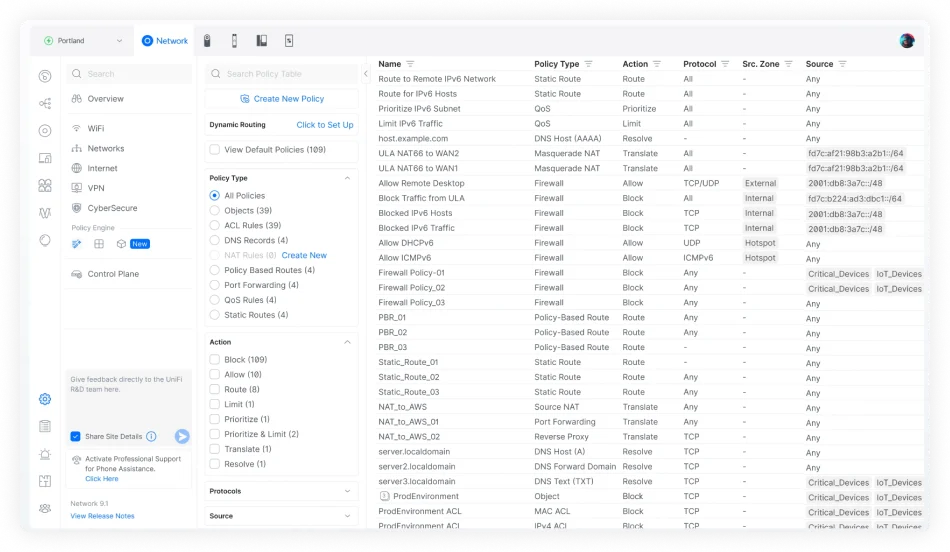
Task: Click the Create New Policy button
Action: [282, 99]
